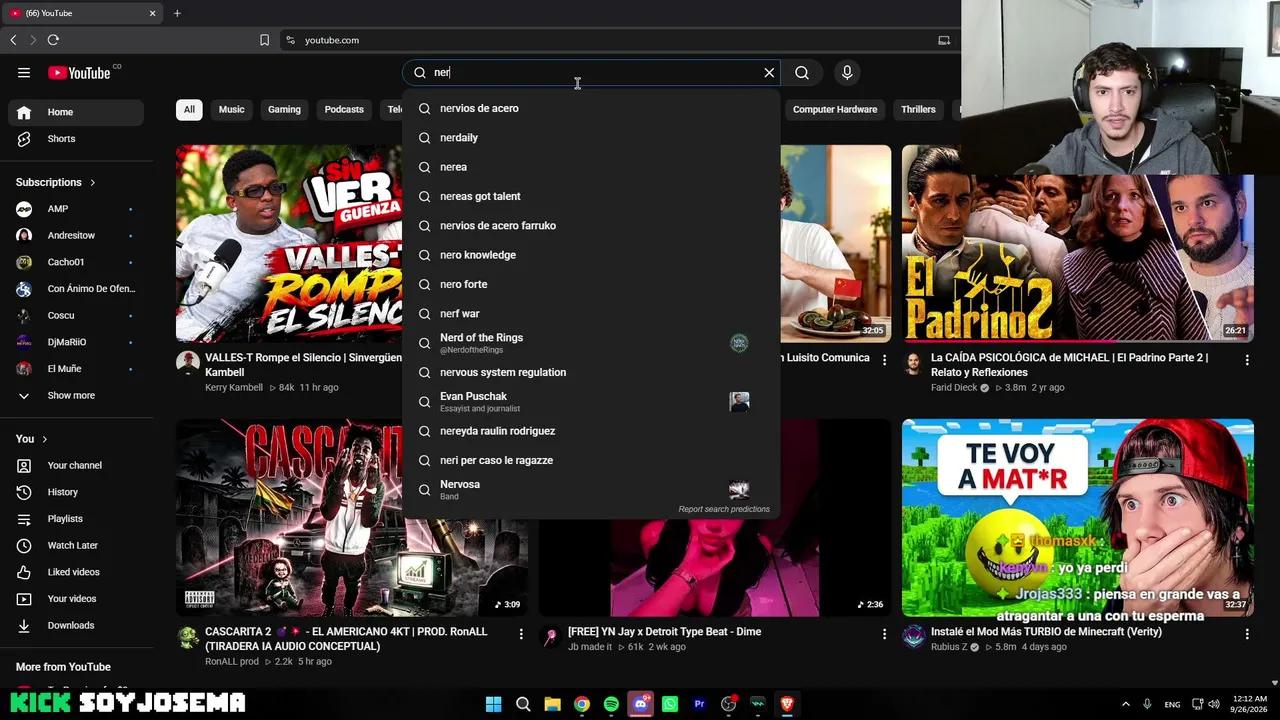Expand the Subscriptions section chevron
This screenshot has width=1280, height=720.
(93, 182)
